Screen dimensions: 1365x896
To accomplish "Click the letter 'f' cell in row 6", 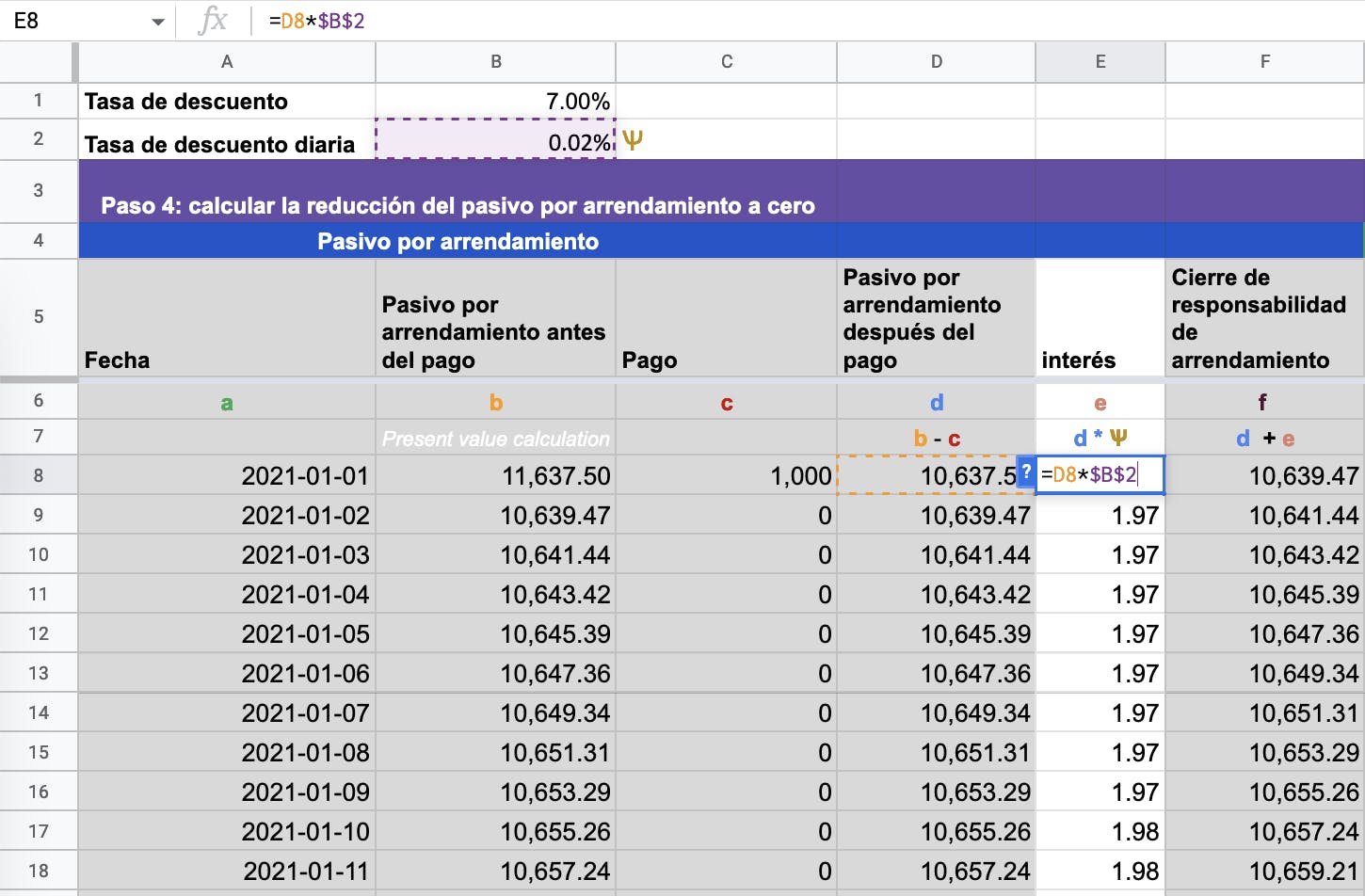I will (1265, 402).
